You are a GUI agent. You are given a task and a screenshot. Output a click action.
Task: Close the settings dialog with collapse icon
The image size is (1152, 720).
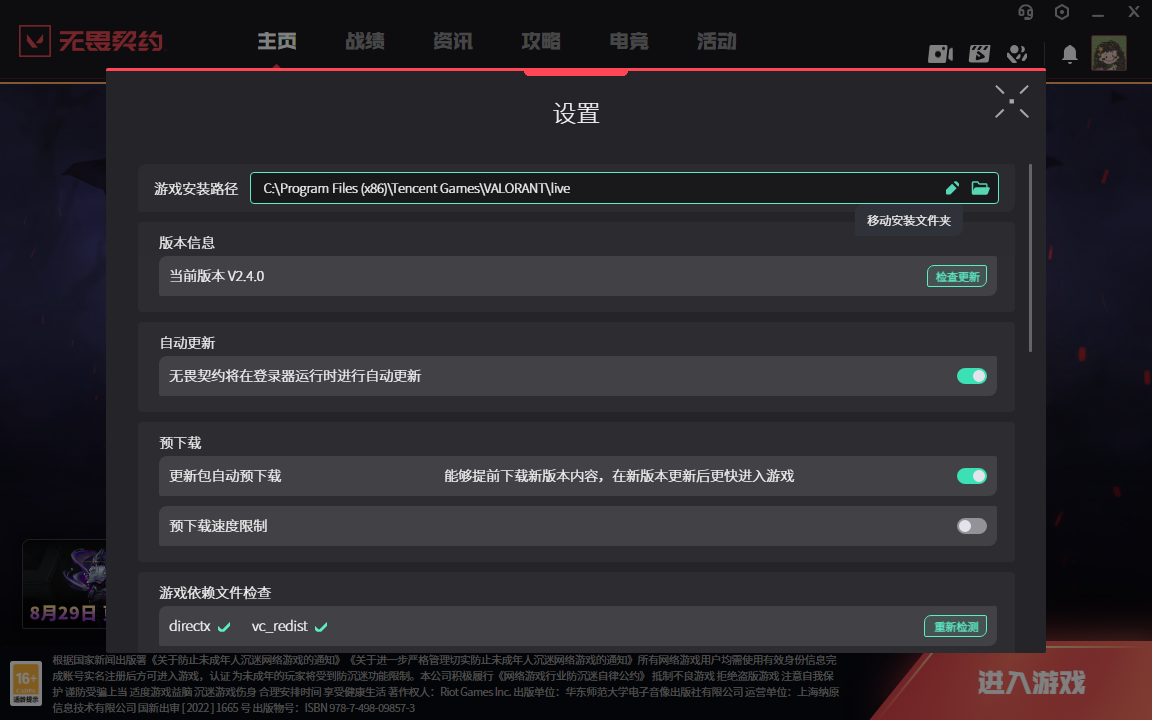(x=1012, y=101)
